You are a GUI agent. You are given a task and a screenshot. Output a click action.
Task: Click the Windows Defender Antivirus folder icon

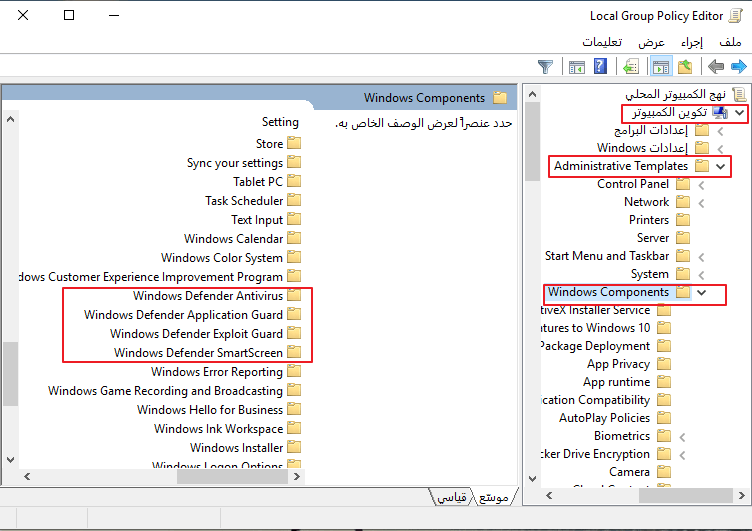click(x=294, y=295)
